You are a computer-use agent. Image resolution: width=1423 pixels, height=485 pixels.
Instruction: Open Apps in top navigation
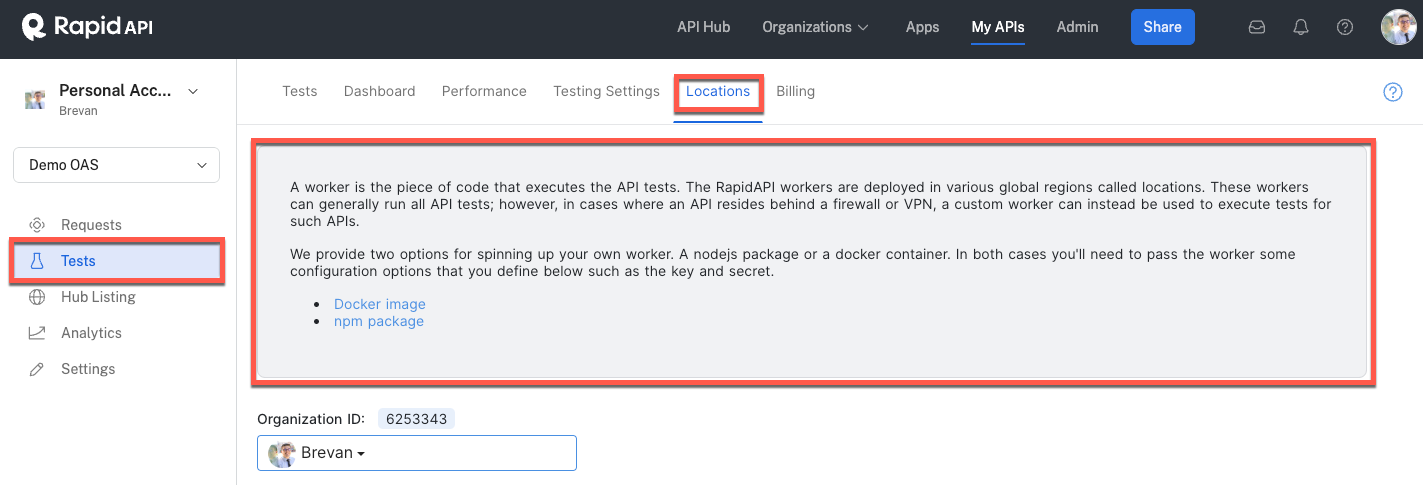pos(922,27)
